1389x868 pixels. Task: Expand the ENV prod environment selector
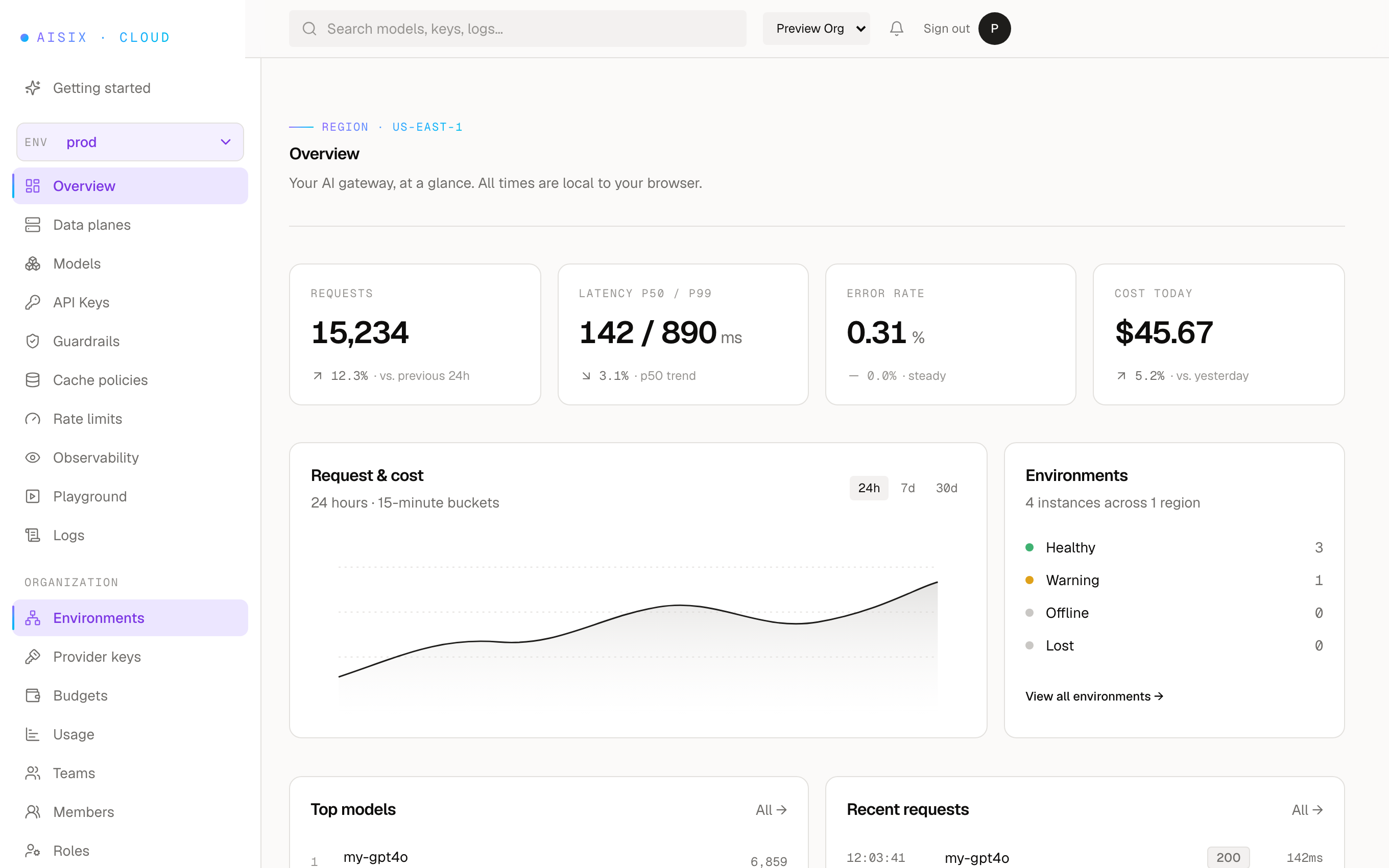click(x=130, y=142)
